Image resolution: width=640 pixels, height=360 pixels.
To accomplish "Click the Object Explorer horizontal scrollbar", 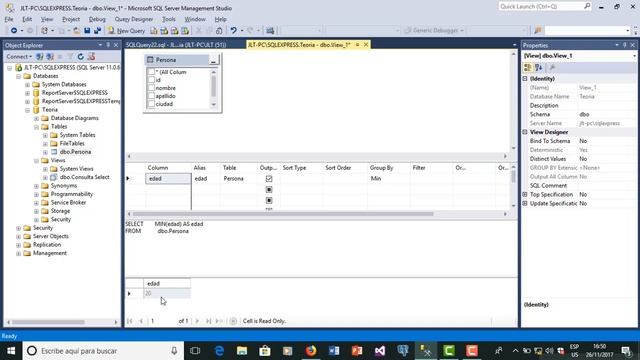I will point(48,322).
